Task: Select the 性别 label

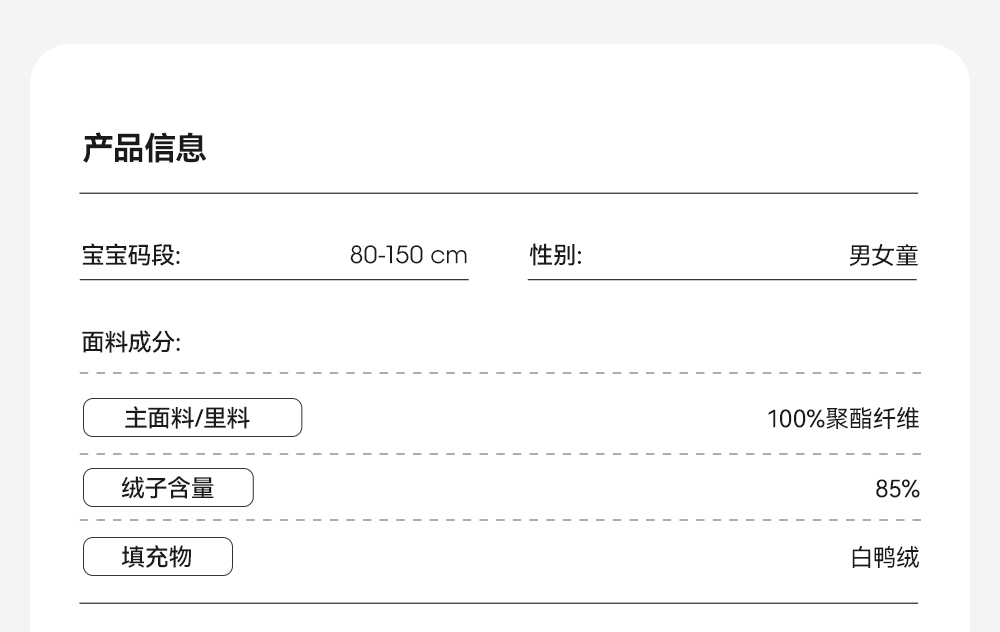Action: [555, 255]
